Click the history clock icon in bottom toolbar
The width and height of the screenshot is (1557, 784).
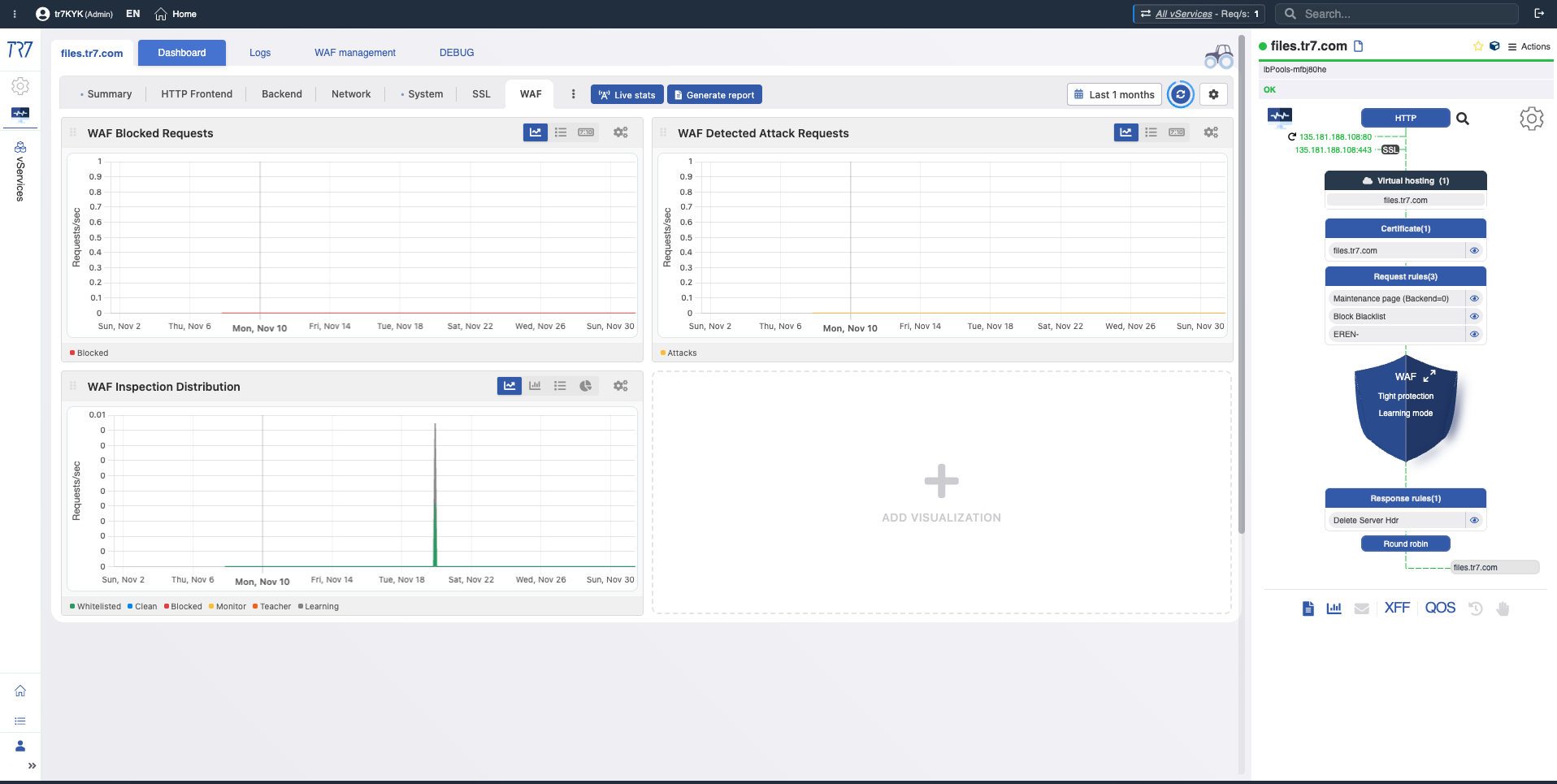[x=1476, y=608]
